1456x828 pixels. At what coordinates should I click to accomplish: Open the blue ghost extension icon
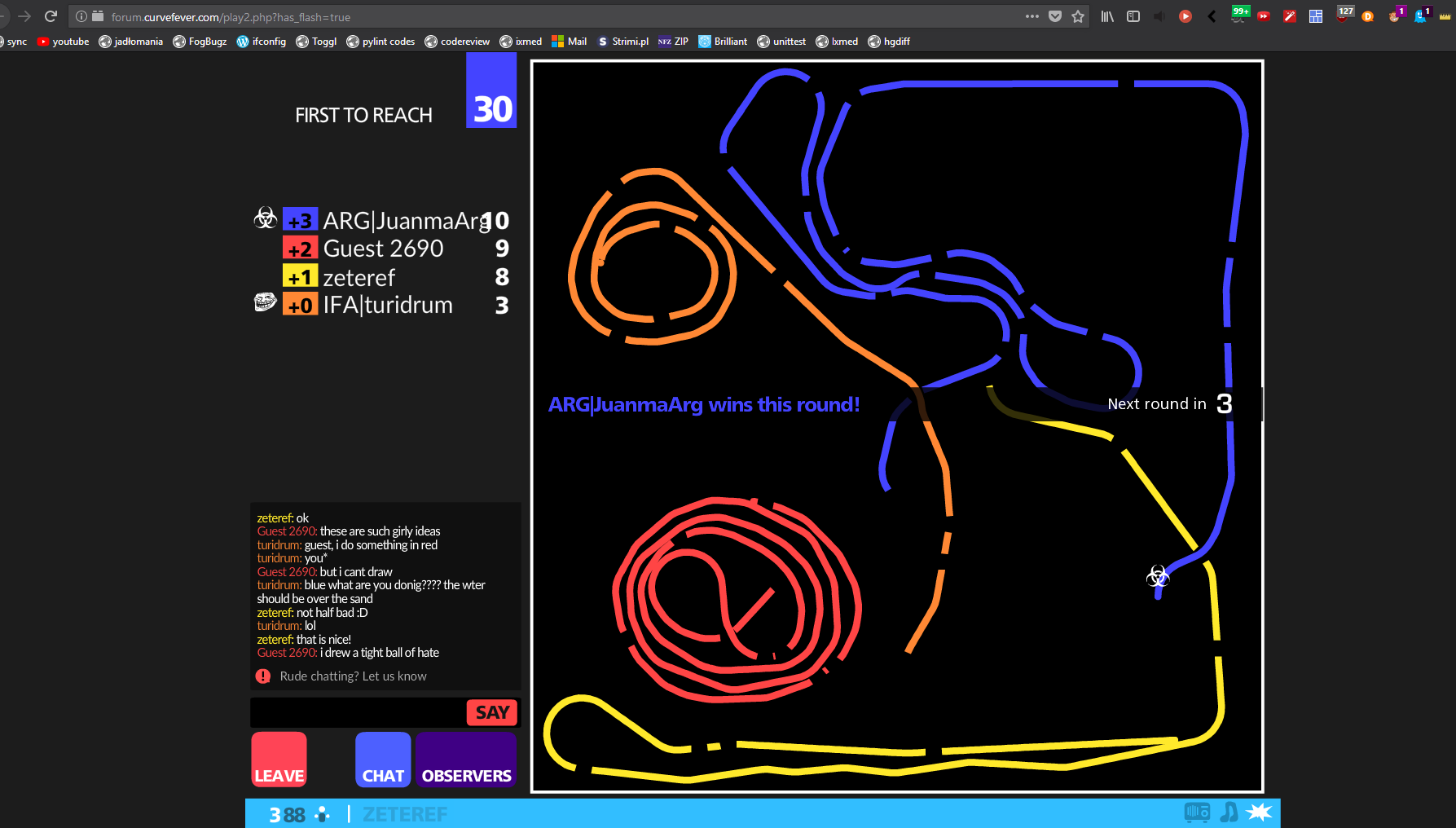pyautogui.click(x=1422, y=15)
